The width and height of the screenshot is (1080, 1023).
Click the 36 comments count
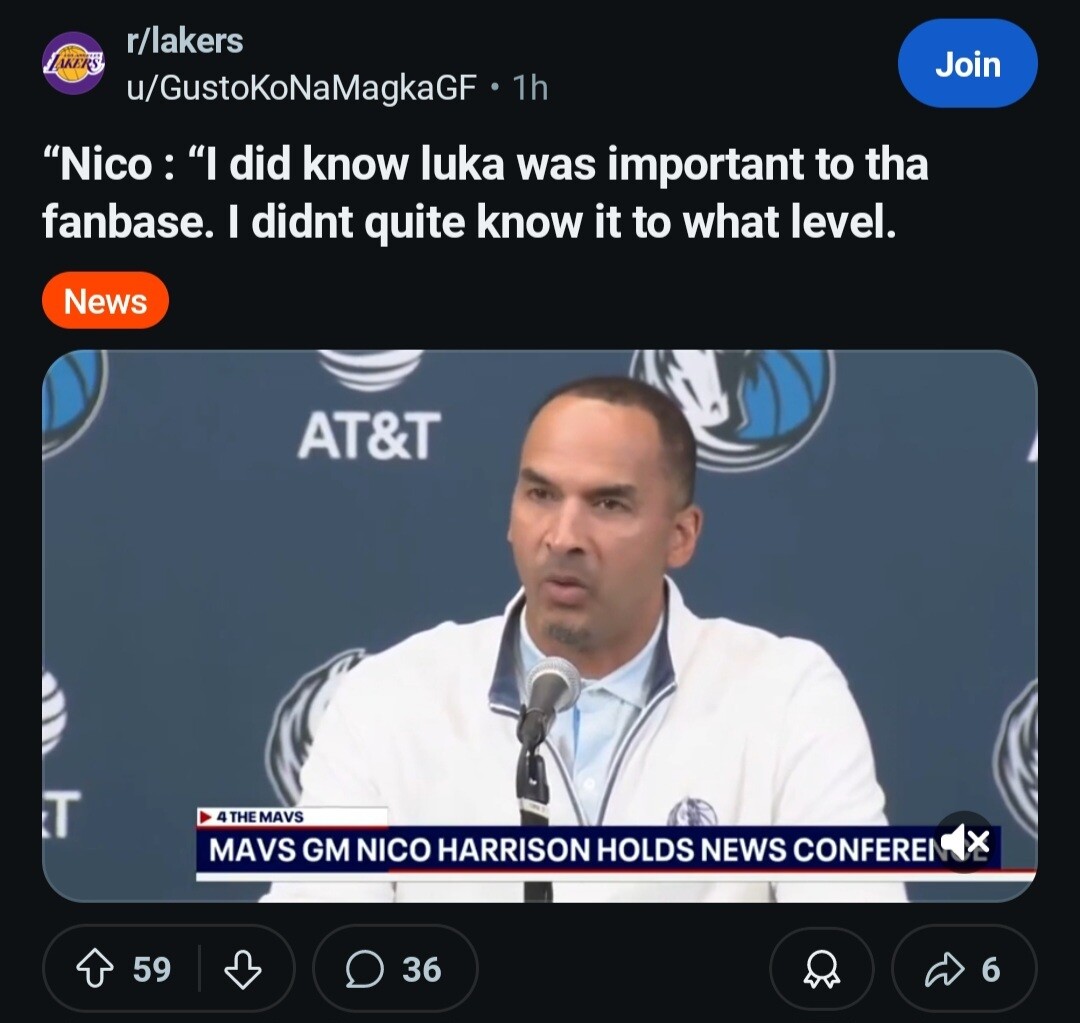point(421,968)
